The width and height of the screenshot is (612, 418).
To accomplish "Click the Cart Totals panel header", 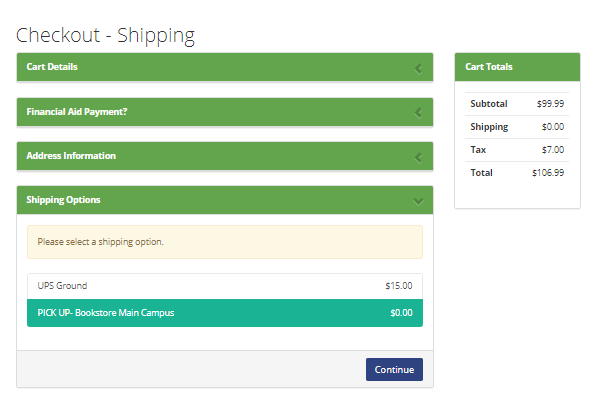I will [x=517, y=67].
